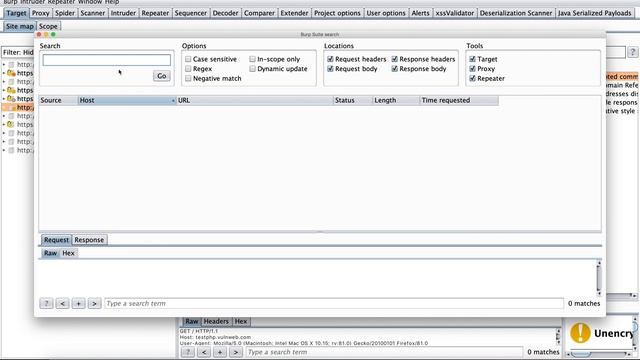
Task: Open the Alerts tab
Action: (x=420, y=13)
